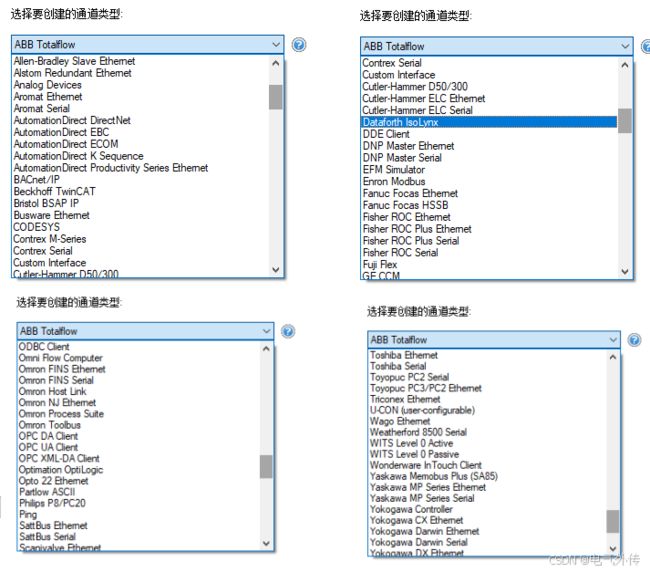Choose Busware Ethernet
The image size is (650, 572).
click(51, 215)
